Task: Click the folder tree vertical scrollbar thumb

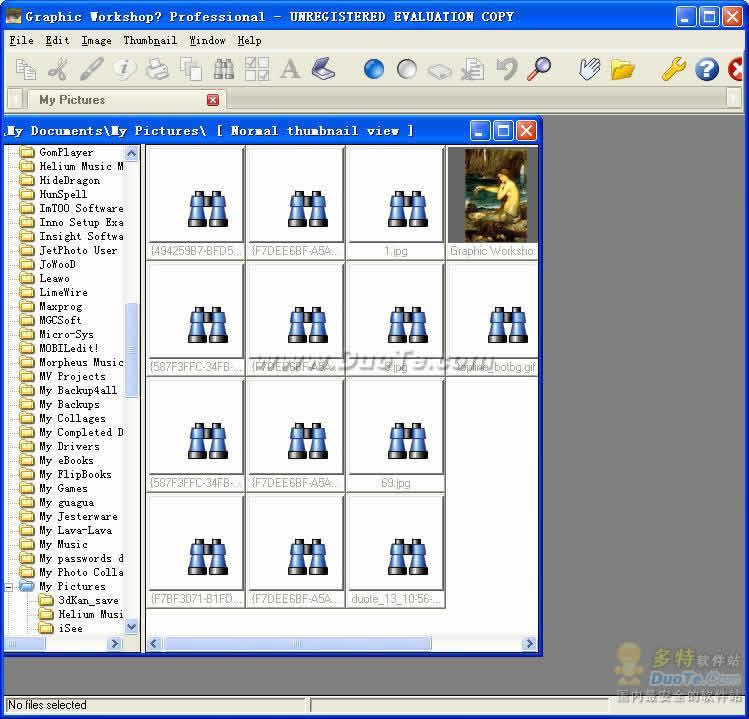Action: tap(131, 350)
